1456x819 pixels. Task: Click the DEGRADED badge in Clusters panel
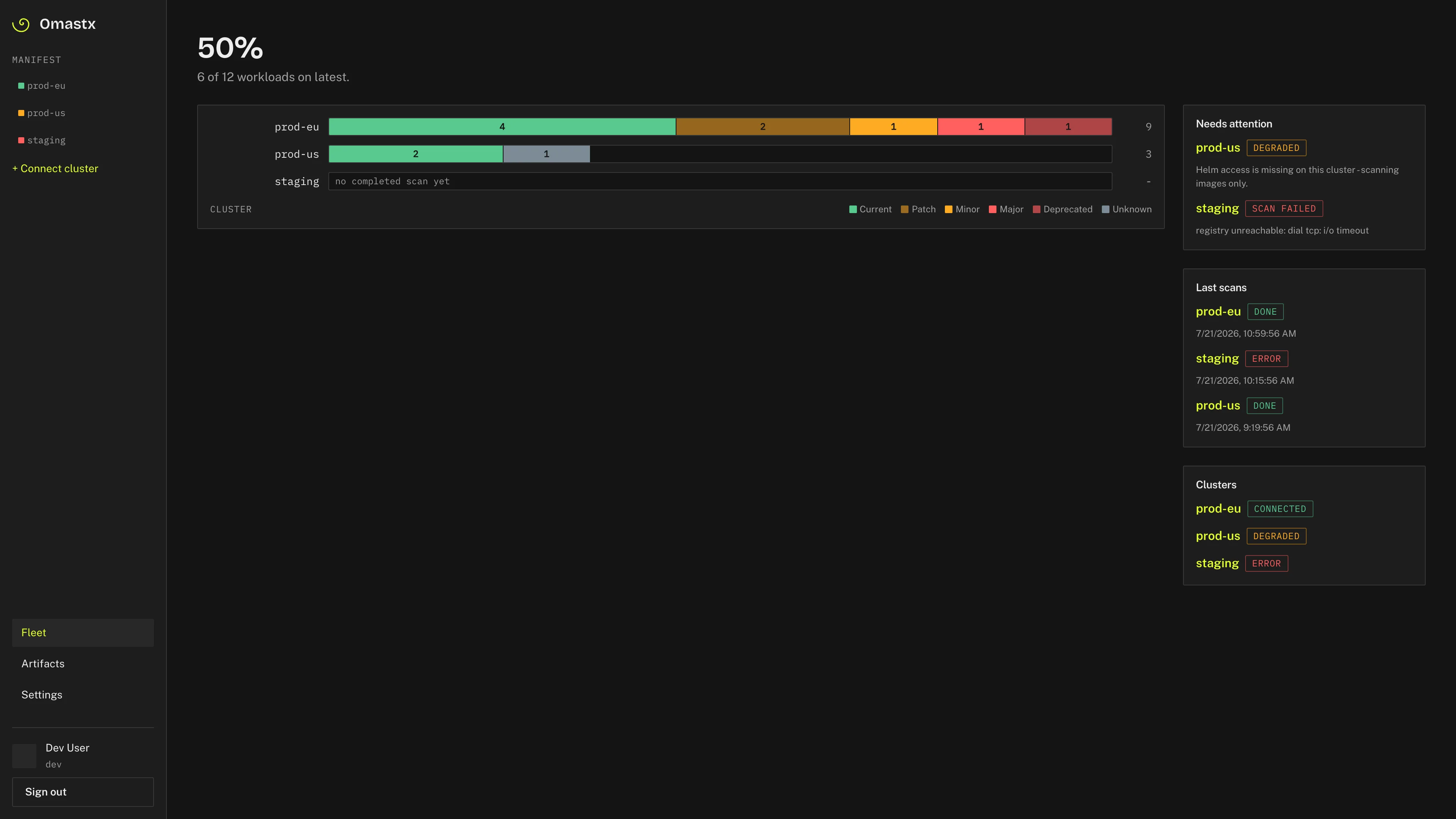[x=1276, y=537]
